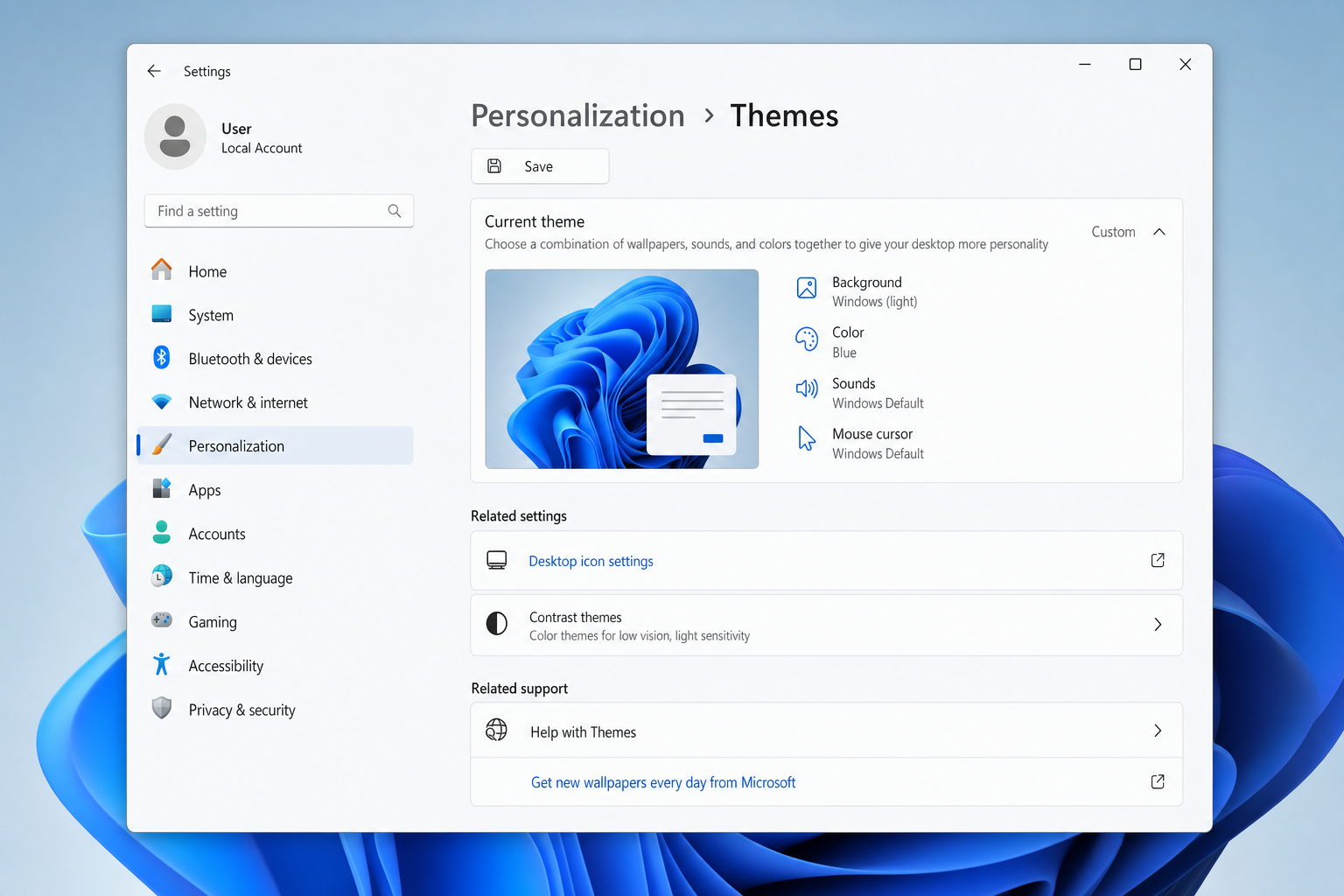1344x896 pixels.
Task: Go to System settings
Action: 275,315
